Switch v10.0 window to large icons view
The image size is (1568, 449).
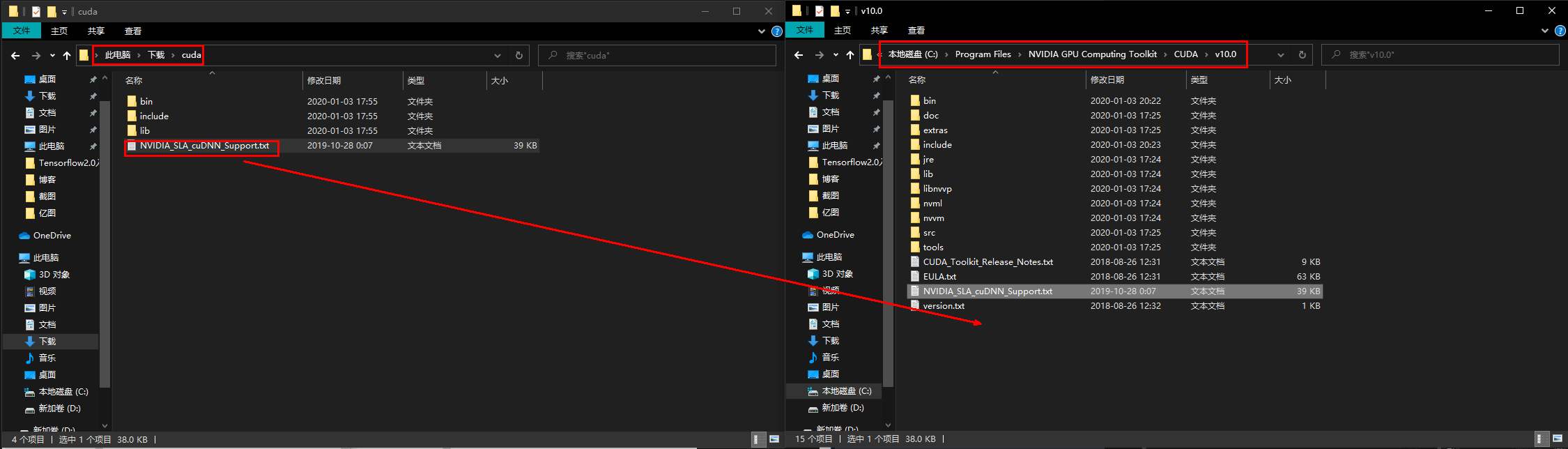tap(1558, 439)
